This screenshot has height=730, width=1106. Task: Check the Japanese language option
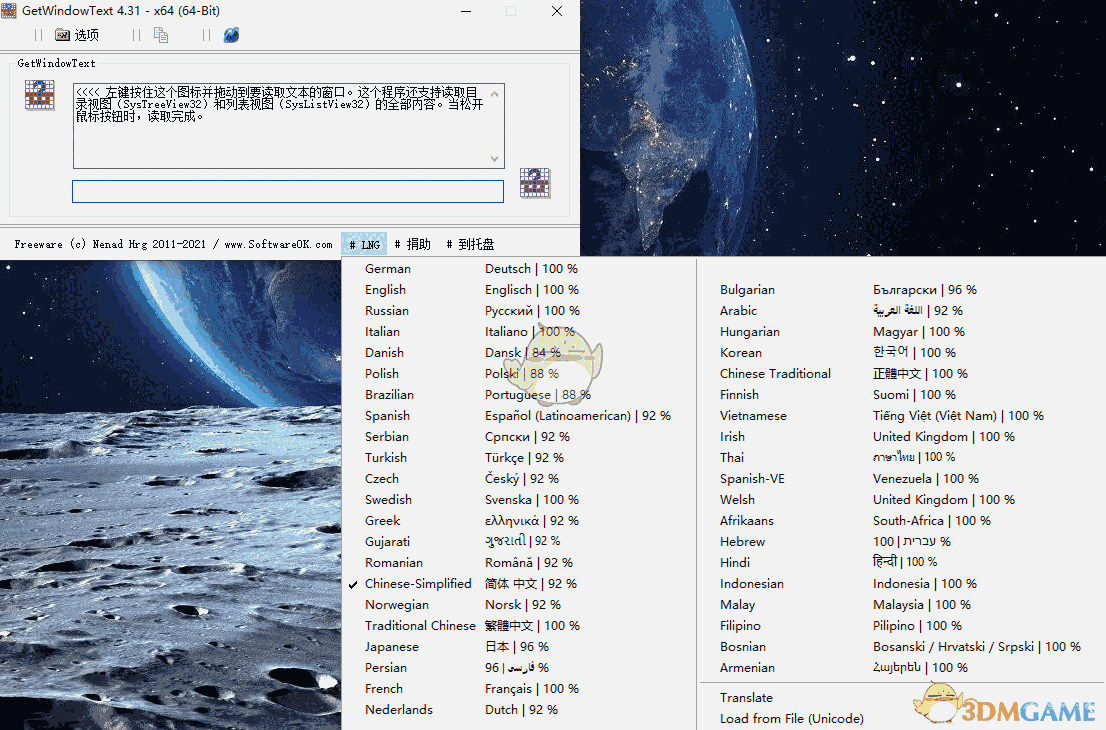click(391, 646)
